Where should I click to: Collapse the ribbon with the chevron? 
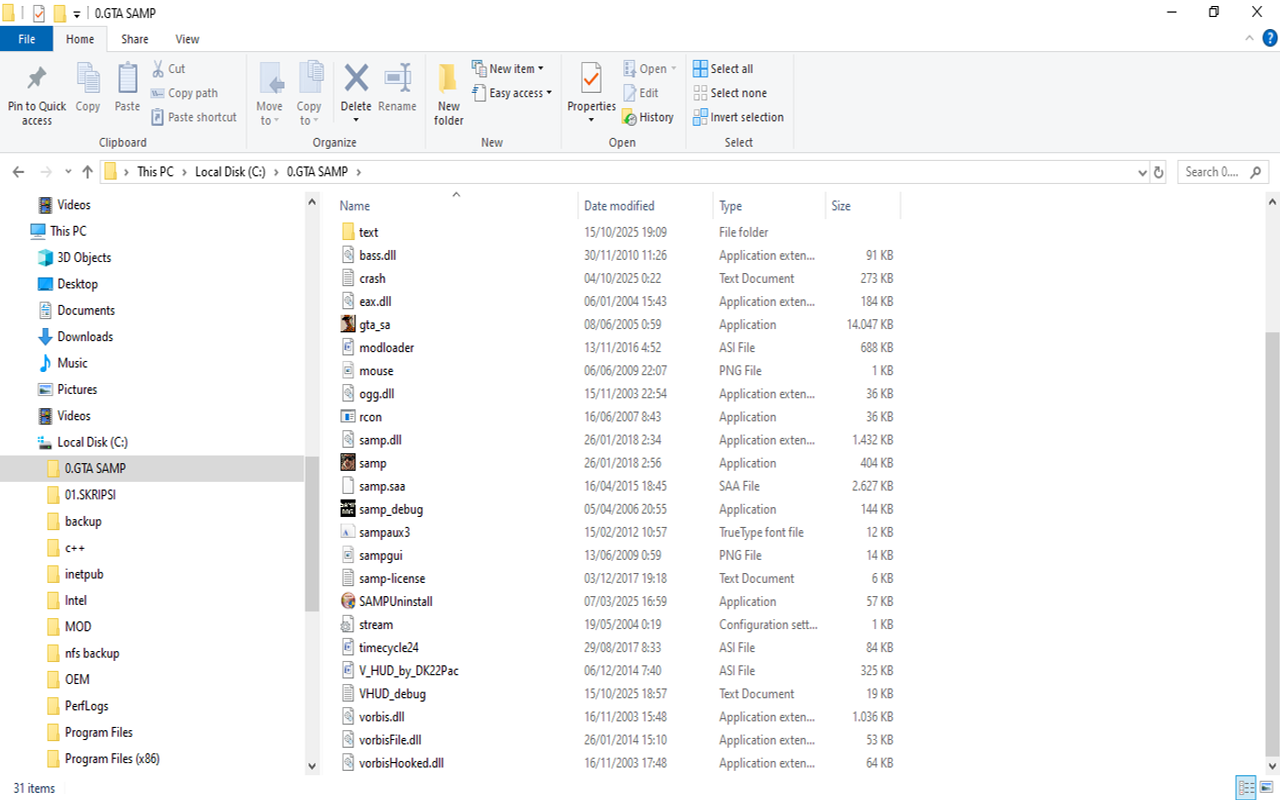1248,38
